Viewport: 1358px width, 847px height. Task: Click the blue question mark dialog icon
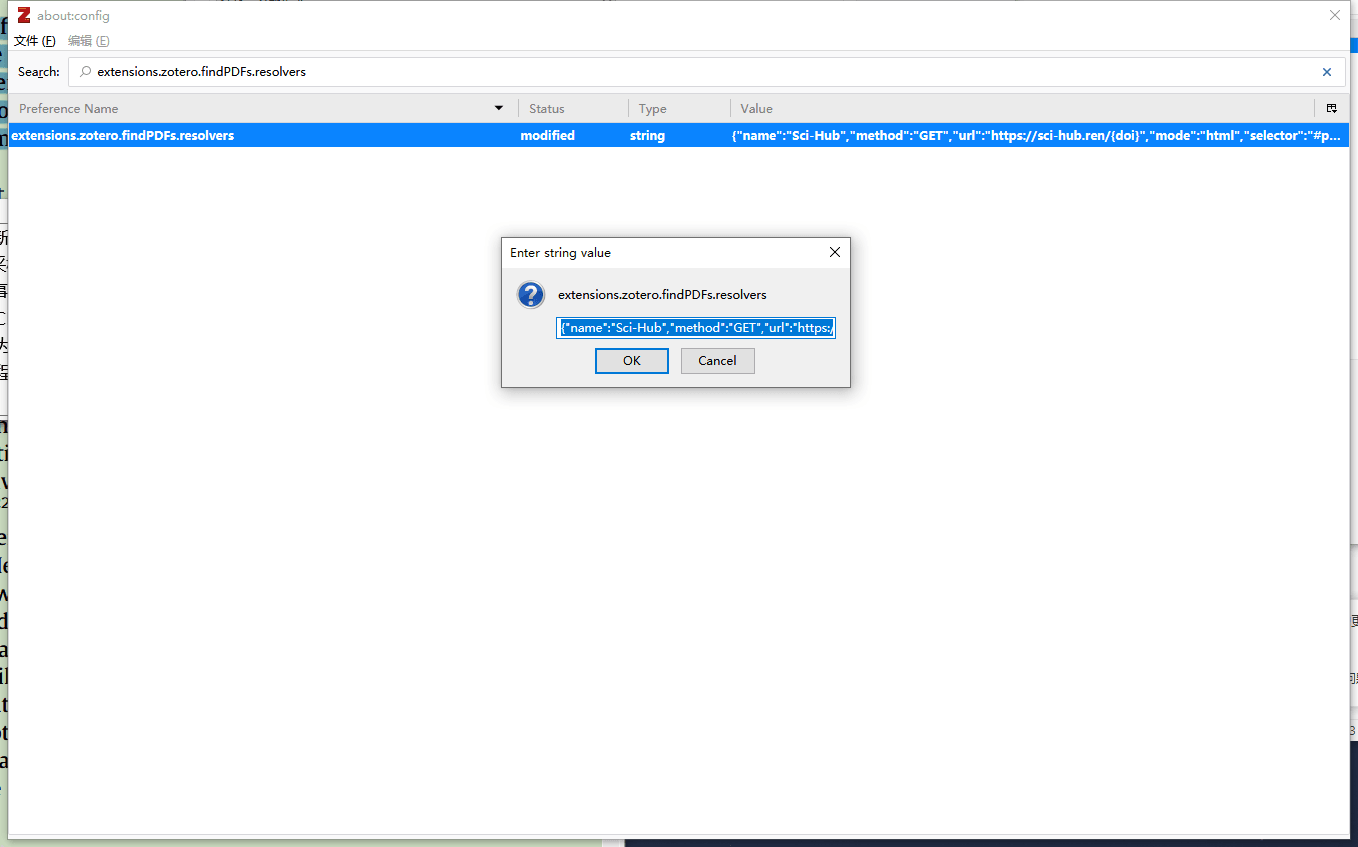tap(531, 295)
